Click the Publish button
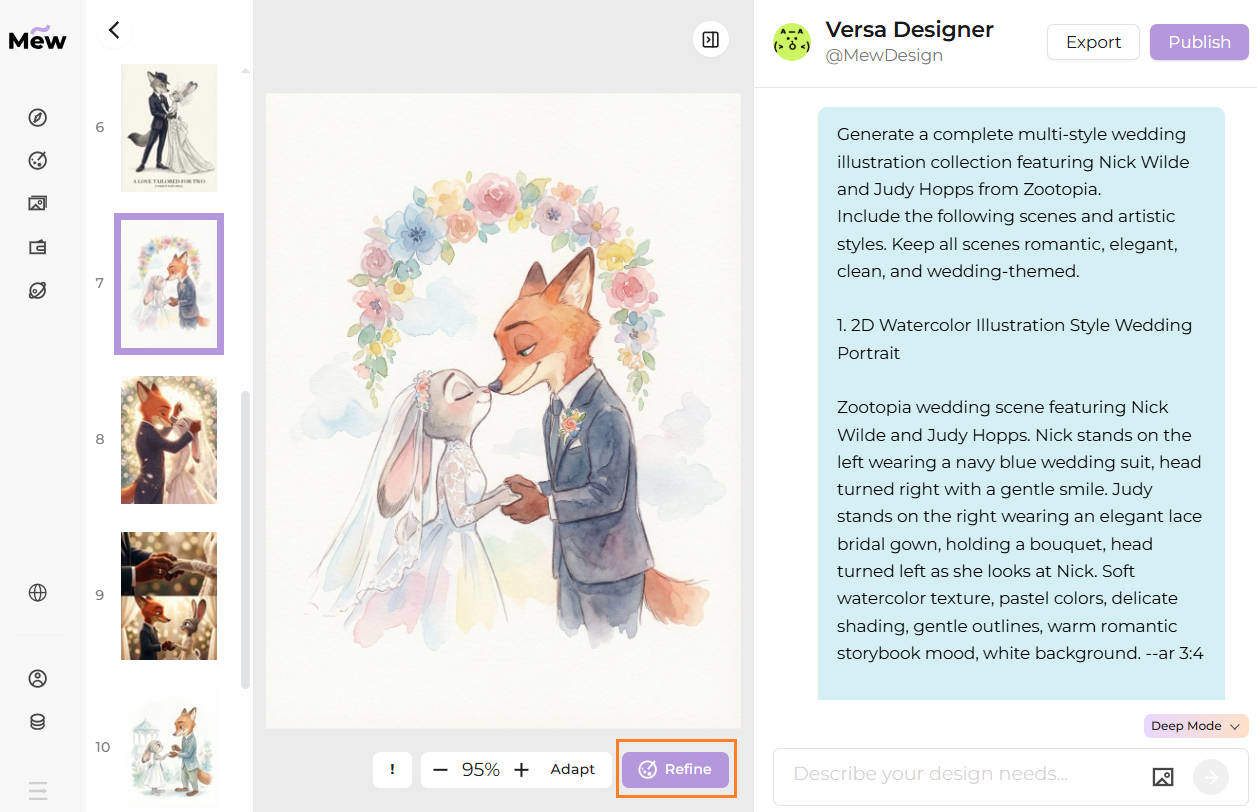Viewport: 1257px width, 812px height. tap(1199, 42)
